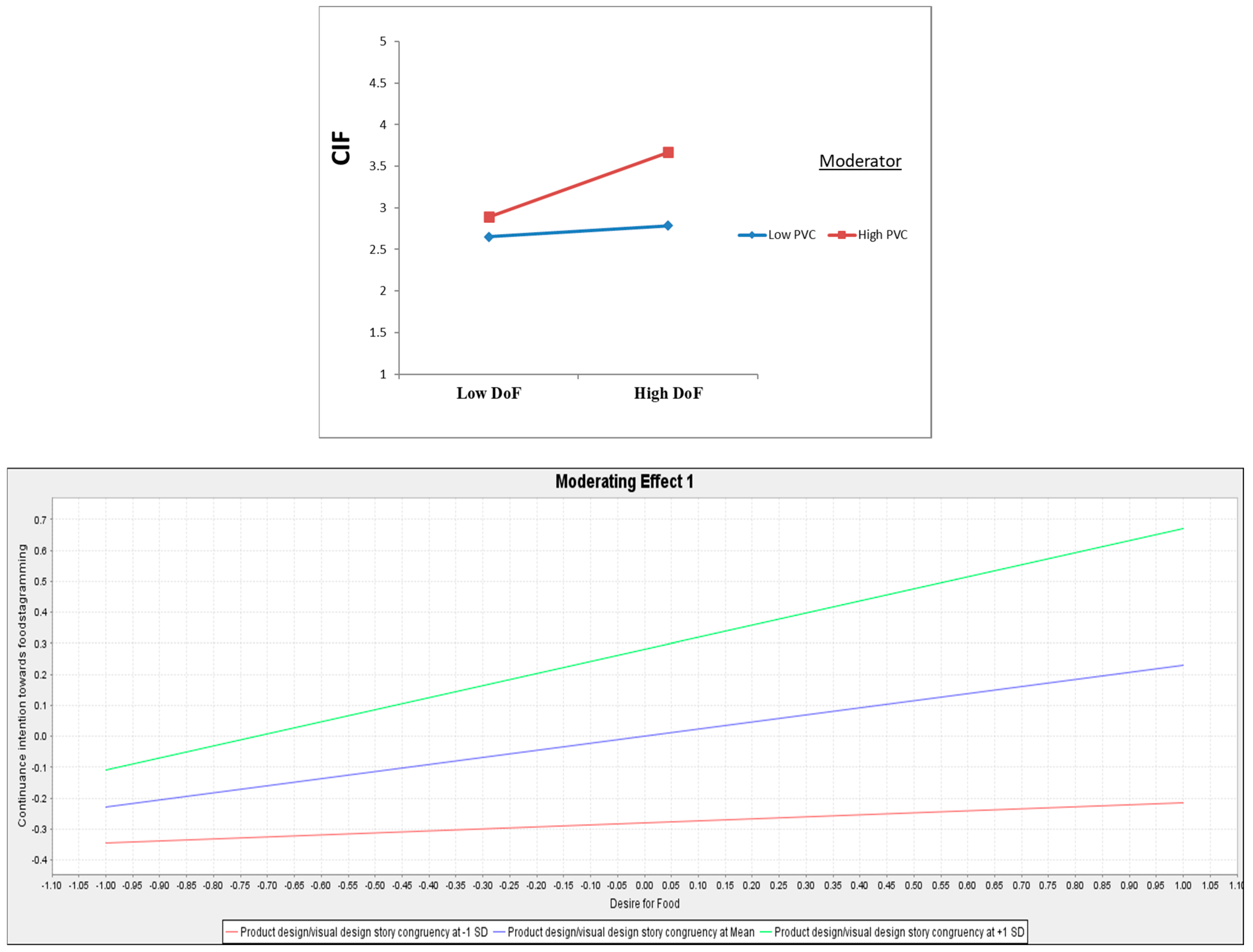The height and width of the screenshot is (952, 1253).
Task: Click the red High PVC legend marker
Action: coord(842,235)
